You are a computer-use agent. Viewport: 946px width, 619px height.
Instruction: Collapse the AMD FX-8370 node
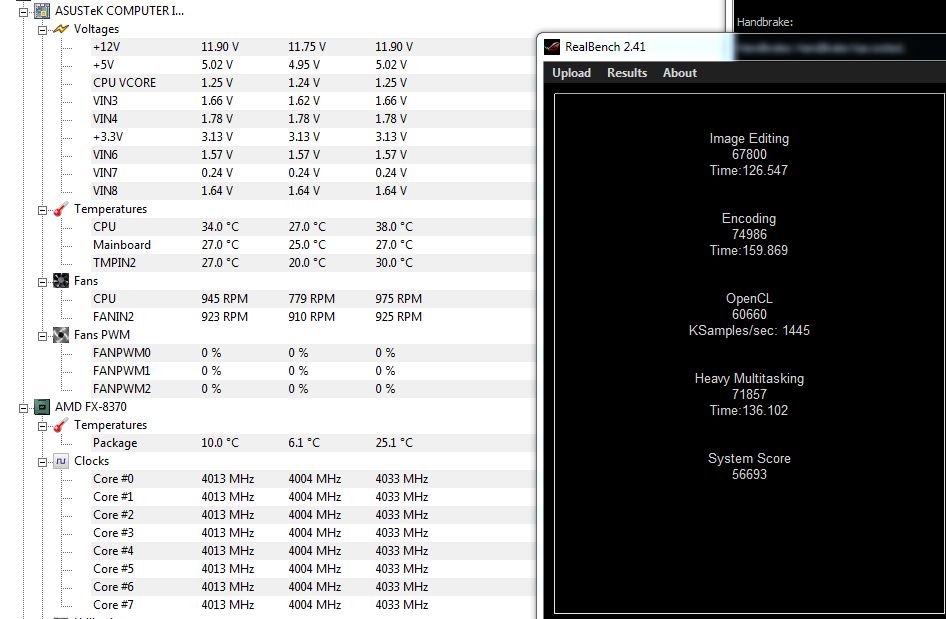point(24,408)
